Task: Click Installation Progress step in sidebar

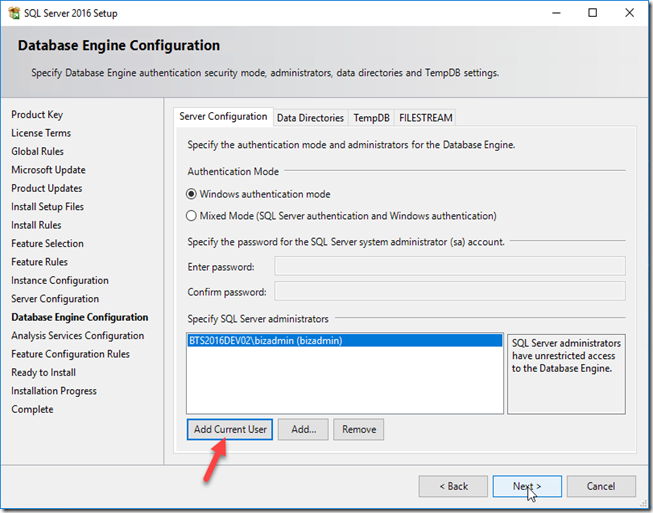Action: tap(54, 391)
